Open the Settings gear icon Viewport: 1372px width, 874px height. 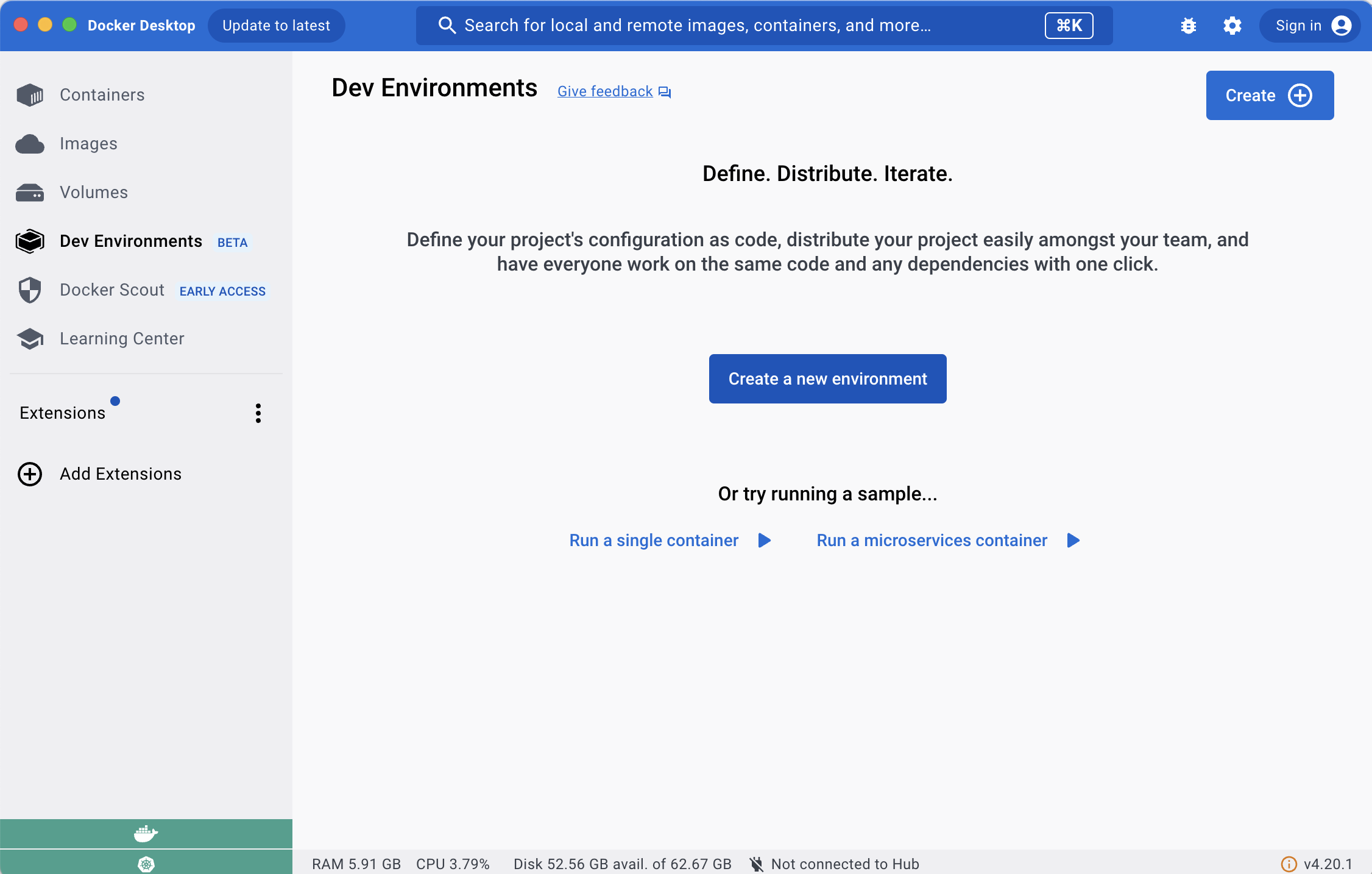click(x=1232, y=26)
